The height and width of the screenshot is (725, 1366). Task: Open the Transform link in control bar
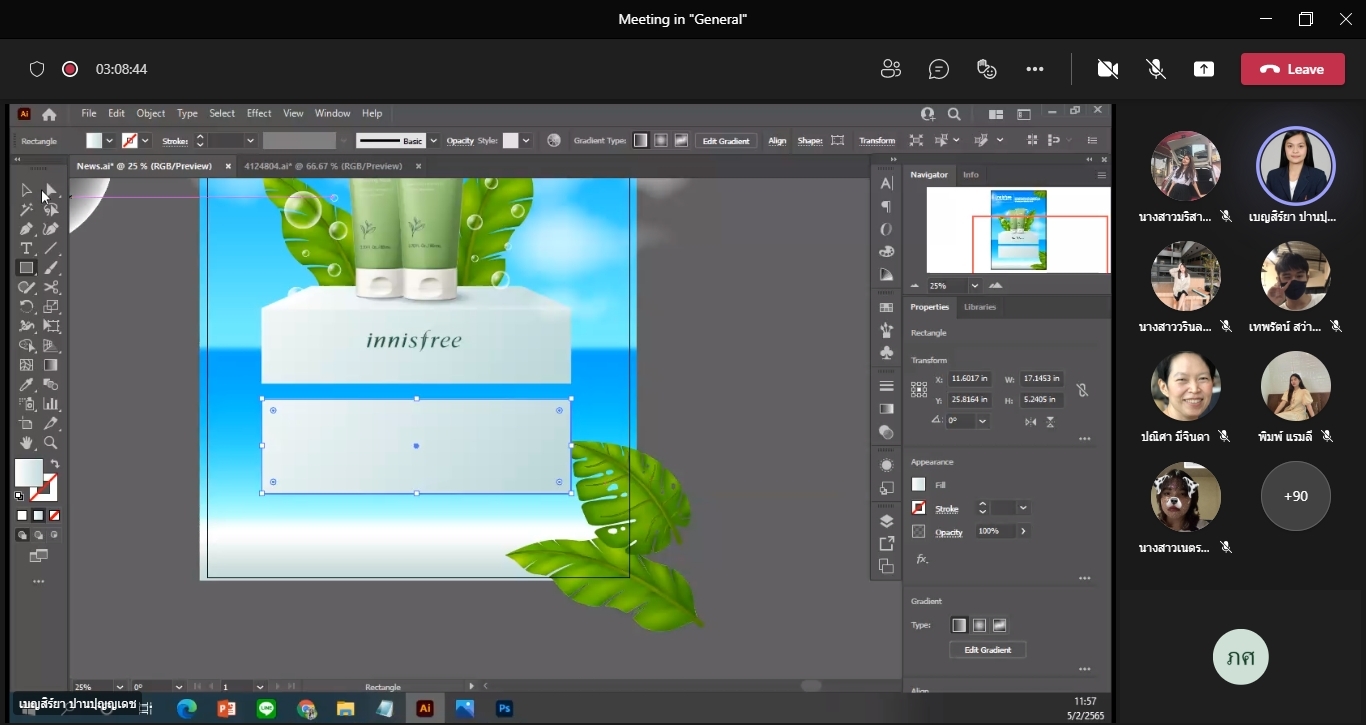coord(877,141)
